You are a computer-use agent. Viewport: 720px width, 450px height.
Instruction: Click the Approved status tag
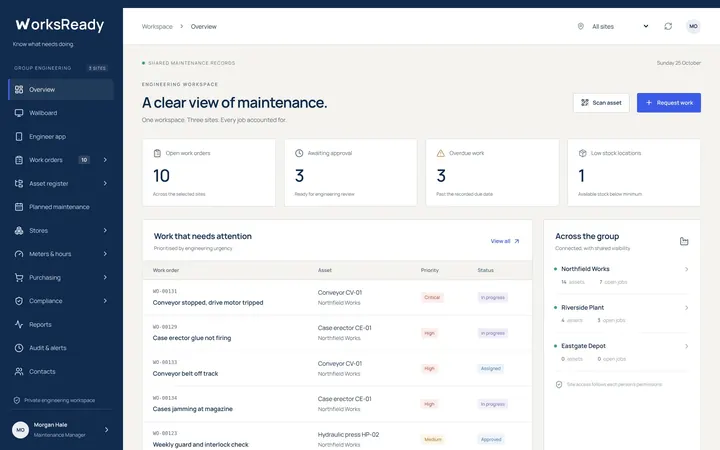coord(491,439)
